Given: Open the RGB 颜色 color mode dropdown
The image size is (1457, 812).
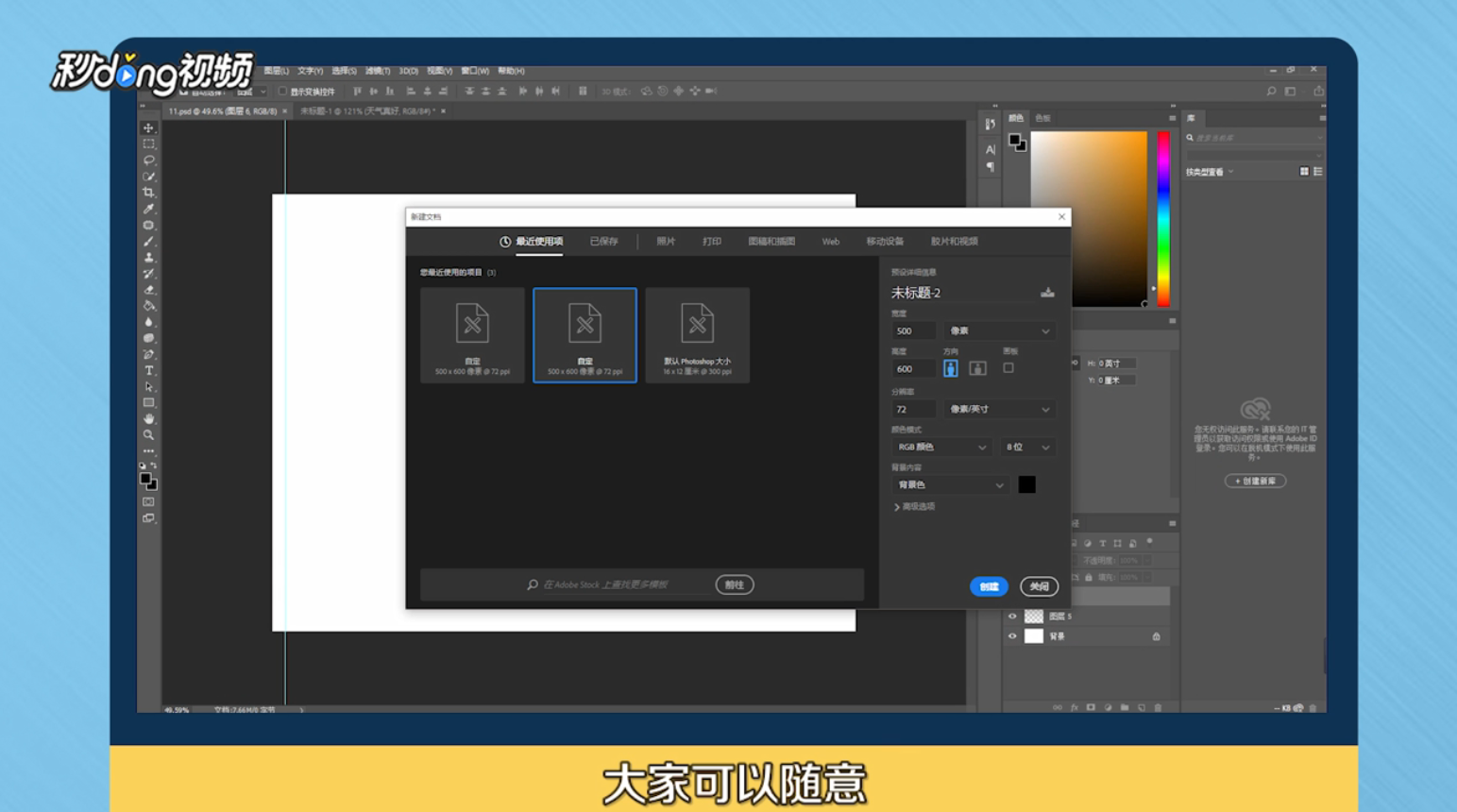Looking at the screenshot, I should [x=941, y=448].
